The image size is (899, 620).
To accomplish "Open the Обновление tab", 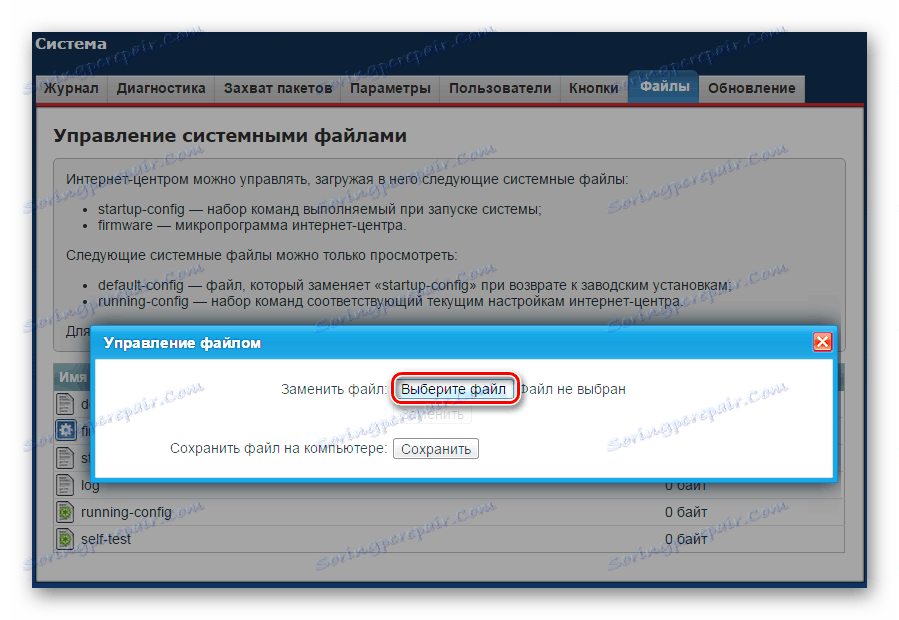I will pos(752,88).
